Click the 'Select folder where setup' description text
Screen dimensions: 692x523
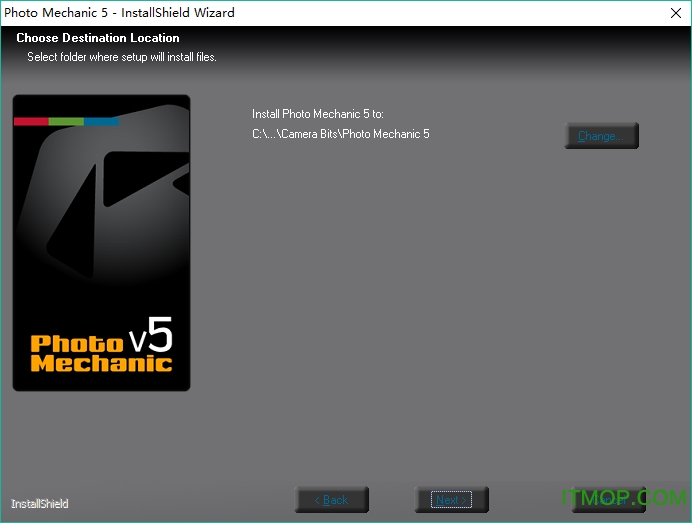[x=122, y=57]
